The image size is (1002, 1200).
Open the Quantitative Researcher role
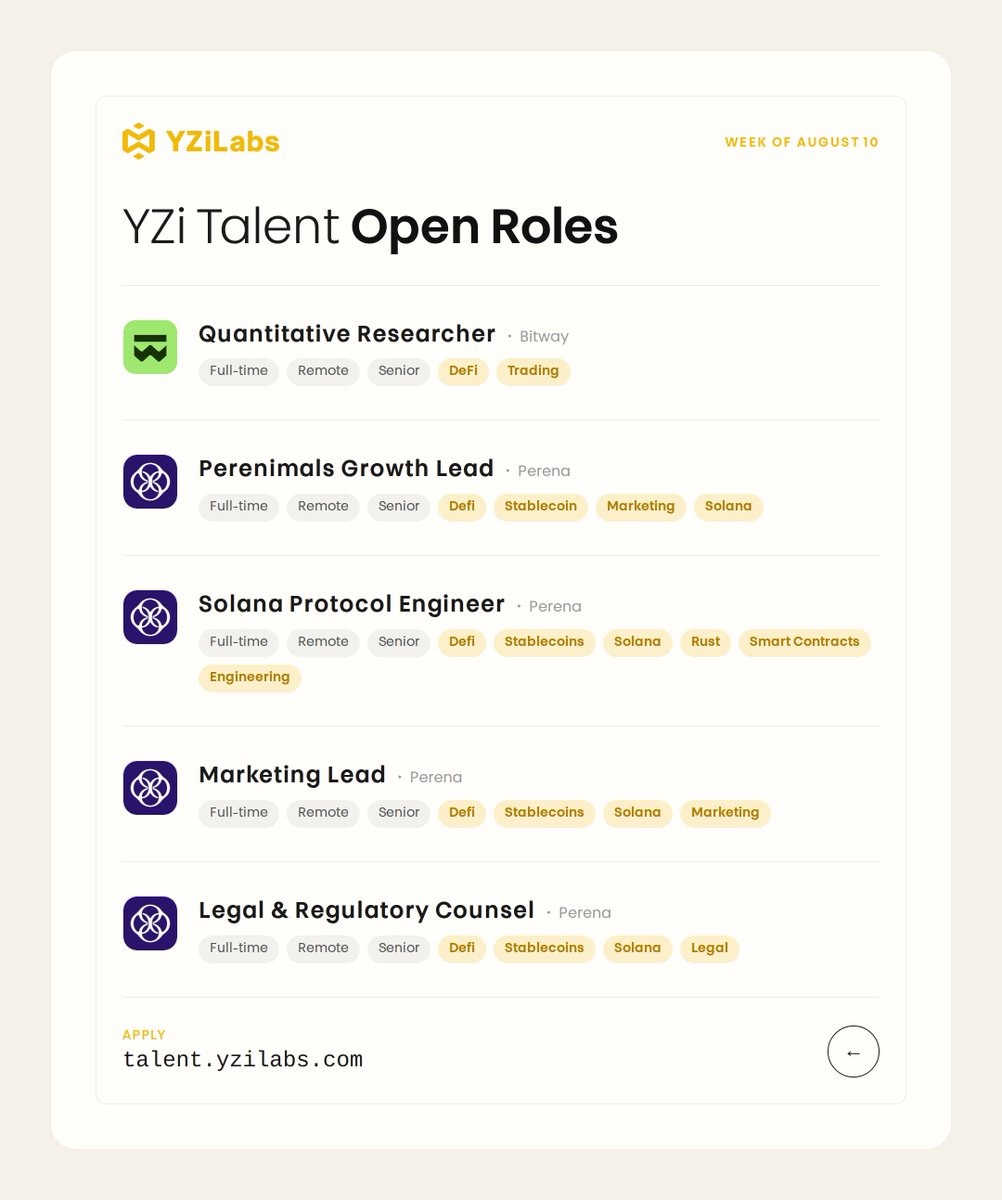(347, 334)
